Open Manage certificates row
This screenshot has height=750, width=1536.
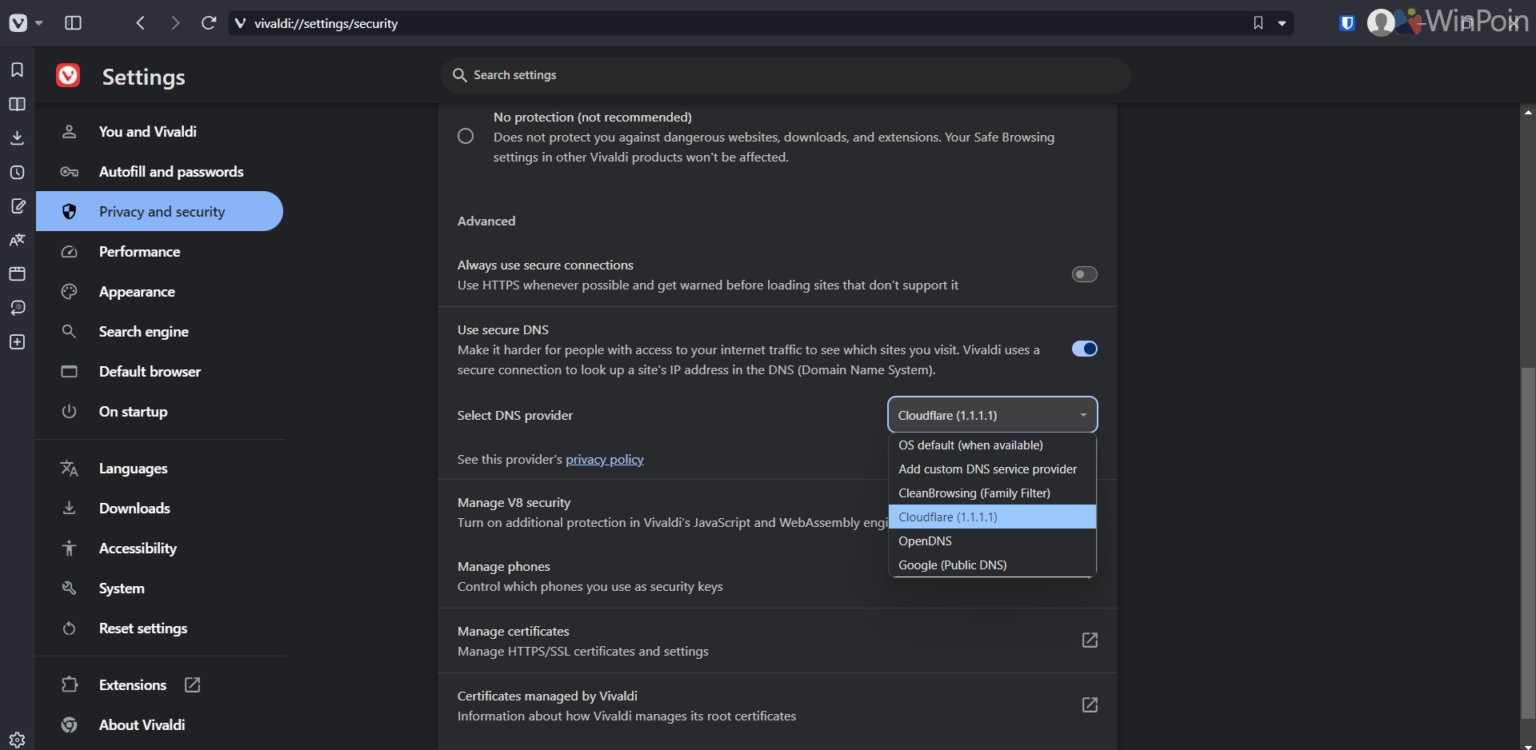pyautogui.click(x=778, y=641)
